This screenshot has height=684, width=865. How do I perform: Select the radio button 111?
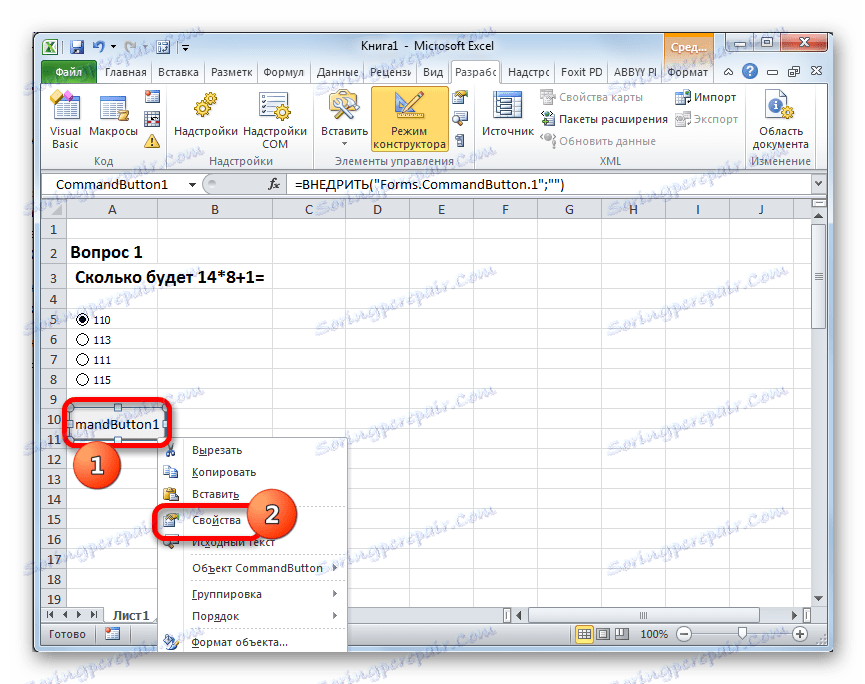[x=82, y=360]
